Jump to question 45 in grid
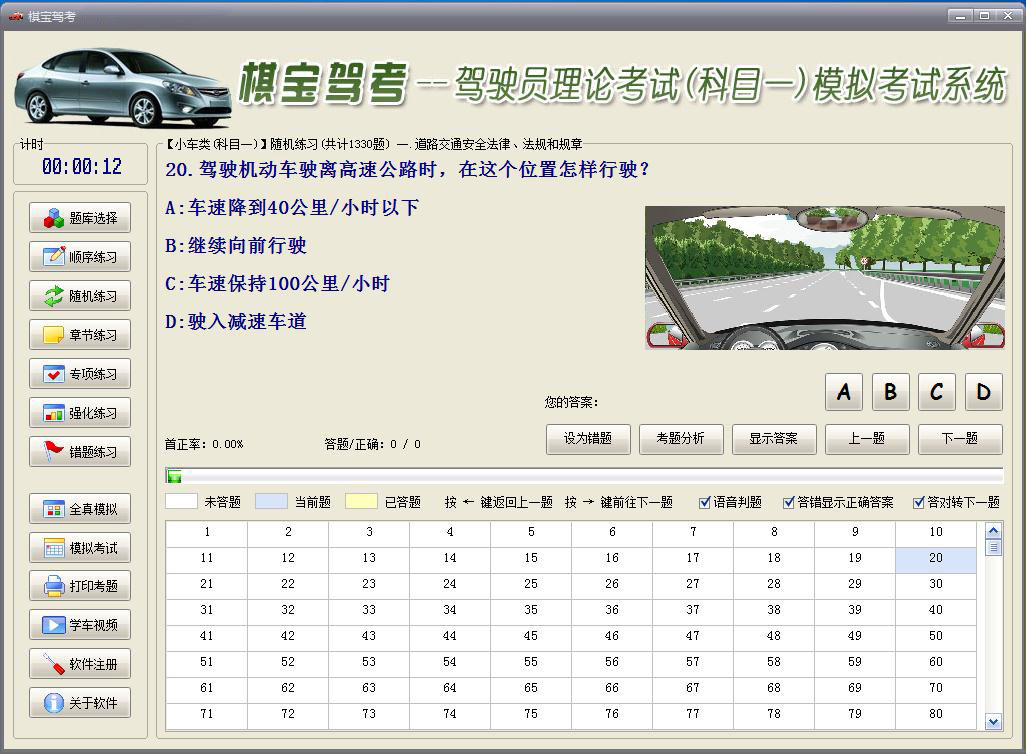This screenshot has height=754, width=1026. pyautogui.click(x=531, y=636)
